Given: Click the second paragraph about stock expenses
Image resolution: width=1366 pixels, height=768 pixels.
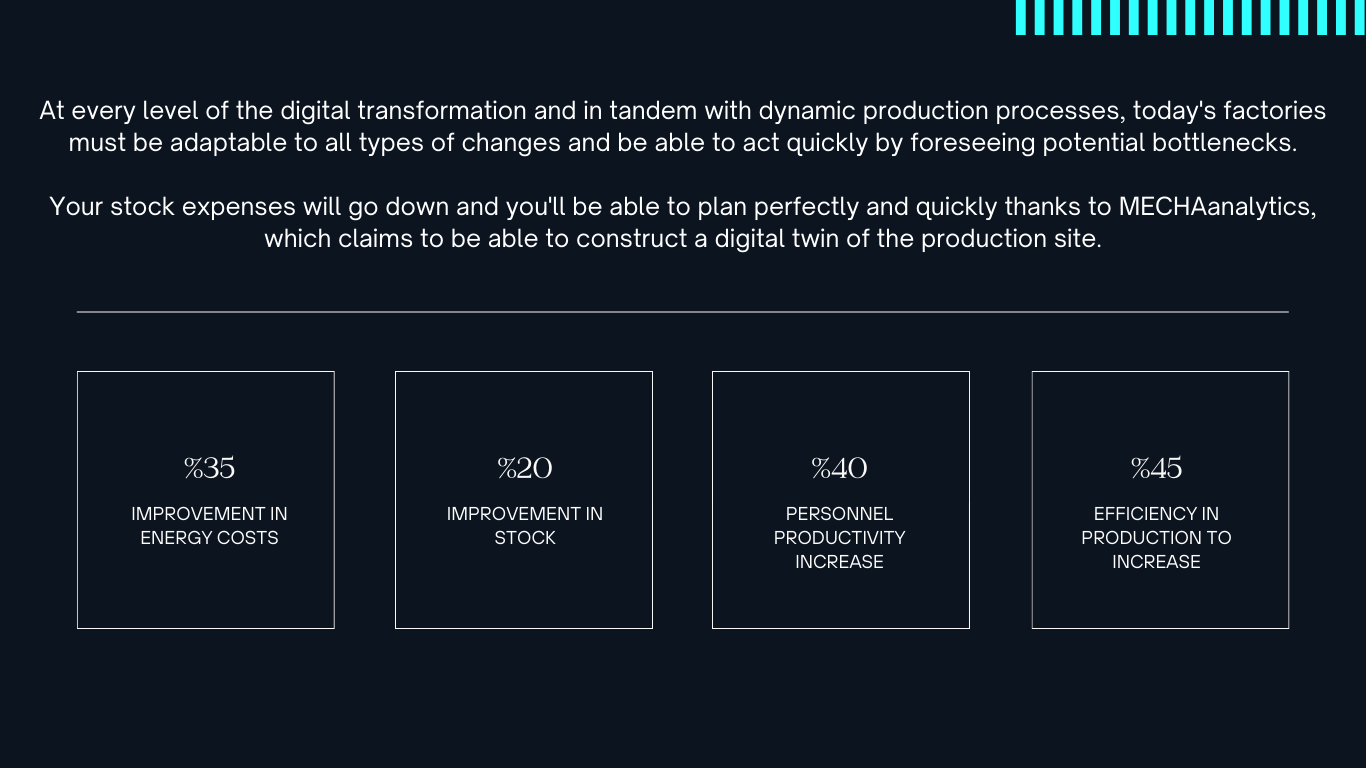Looking at the screenshot, I should click(x=683, y=223).
